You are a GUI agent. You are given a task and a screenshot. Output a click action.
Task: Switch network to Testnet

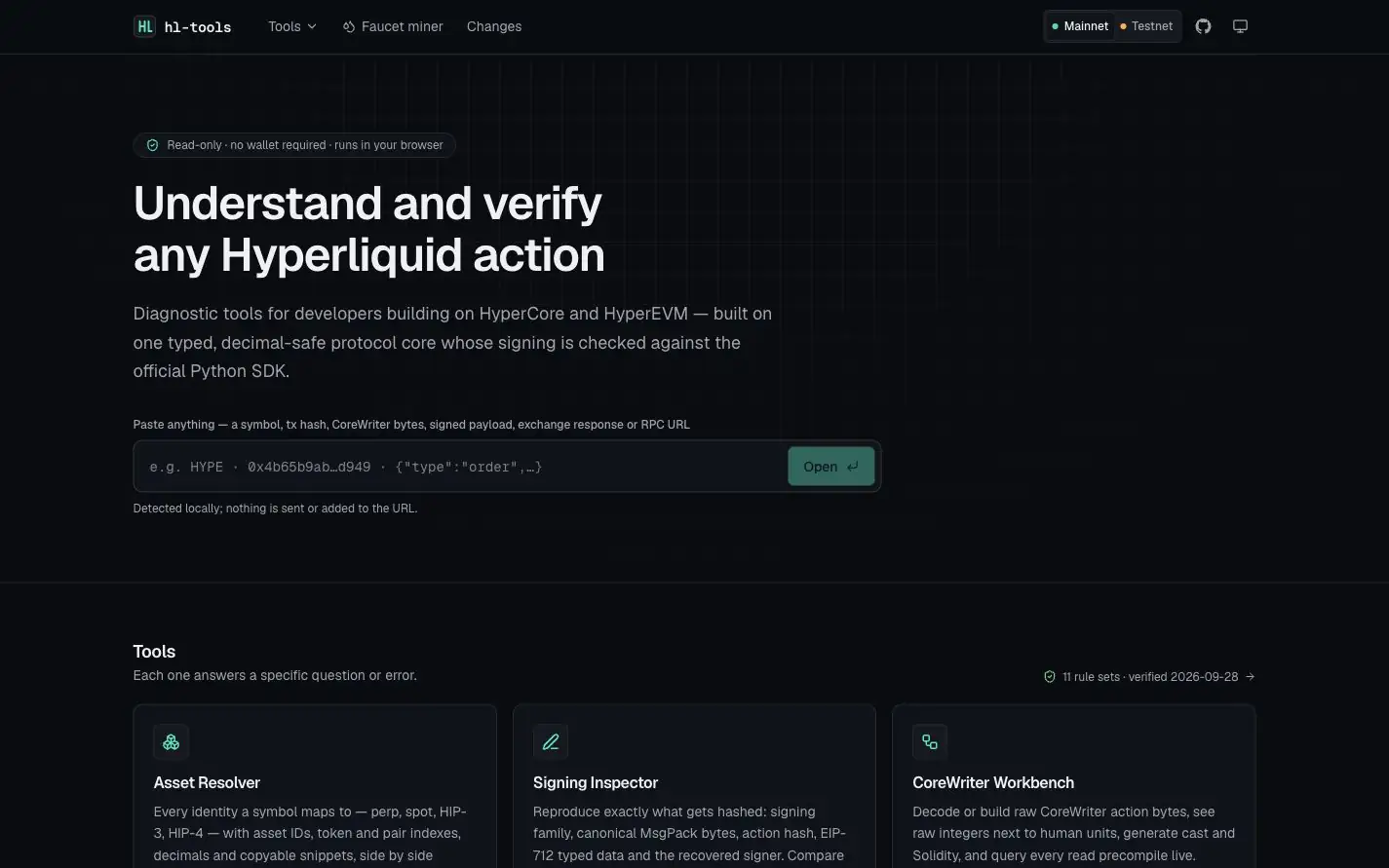(x=1146, y=26)
